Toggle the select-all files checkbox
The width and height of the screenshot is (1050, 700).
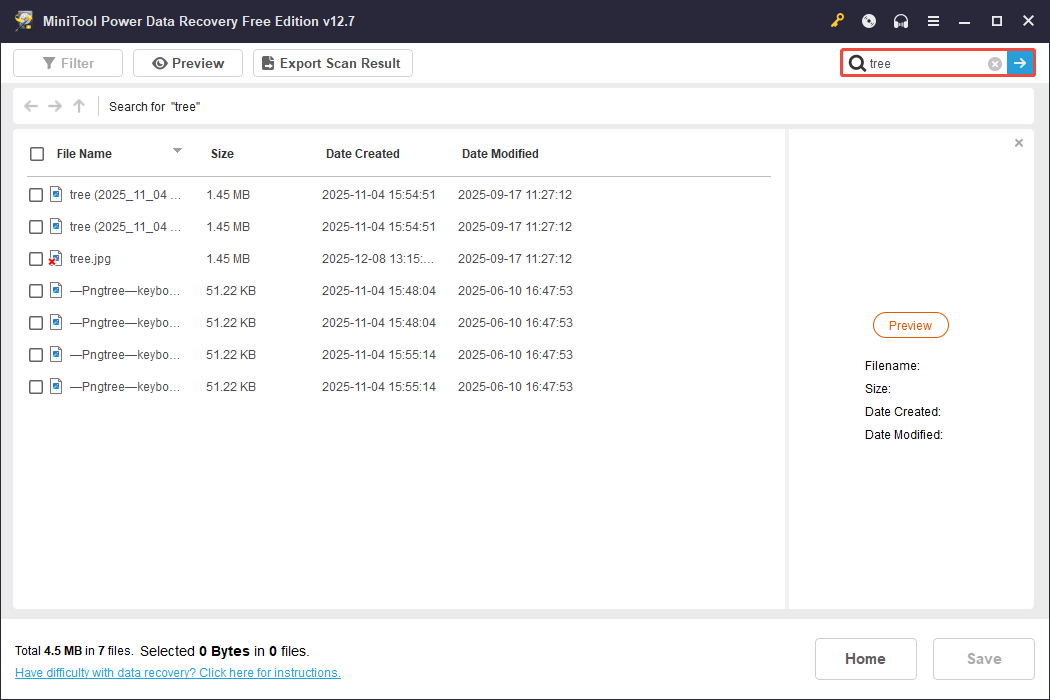click(36, 154)
